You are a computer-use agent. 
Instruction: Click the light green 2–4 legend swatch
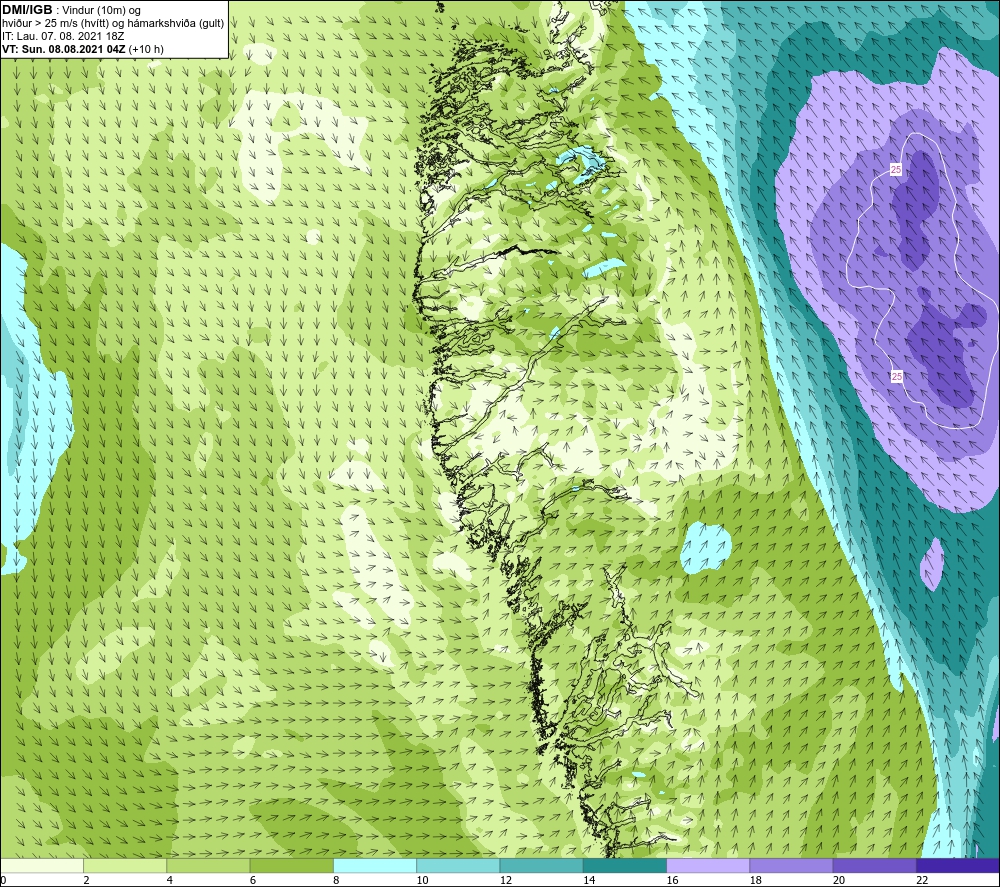pyautogui.click(x=124, y=865)
